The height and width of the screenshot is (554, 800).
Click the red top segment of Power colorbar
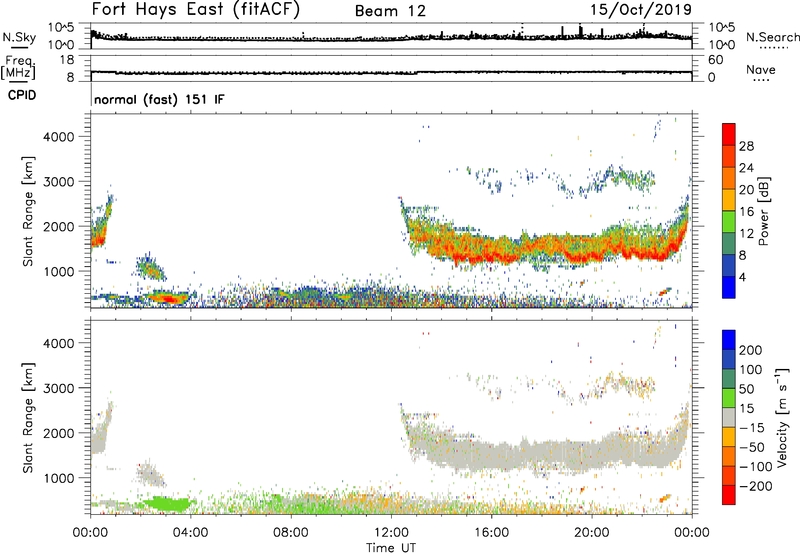[x=729, y=134]
